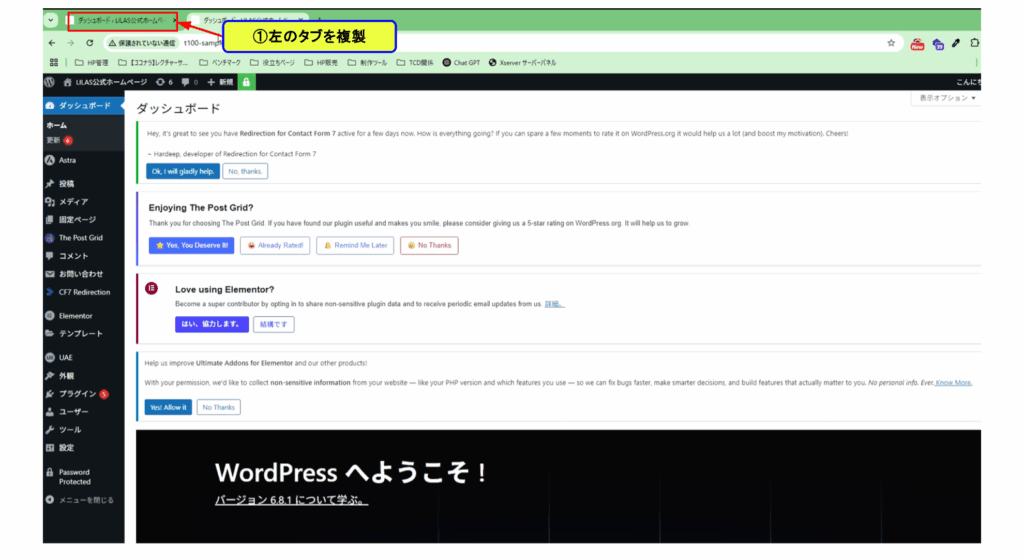1024x559 pixels.
Task: Click Post Grid 'No Thanks' button
Action: click(x=429, y=246)
